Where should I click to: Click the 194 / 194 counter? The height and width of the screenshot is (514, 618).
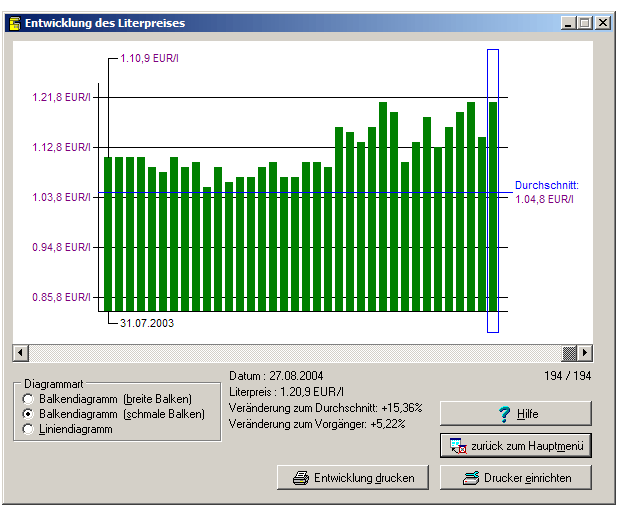(x=568, y=376)
